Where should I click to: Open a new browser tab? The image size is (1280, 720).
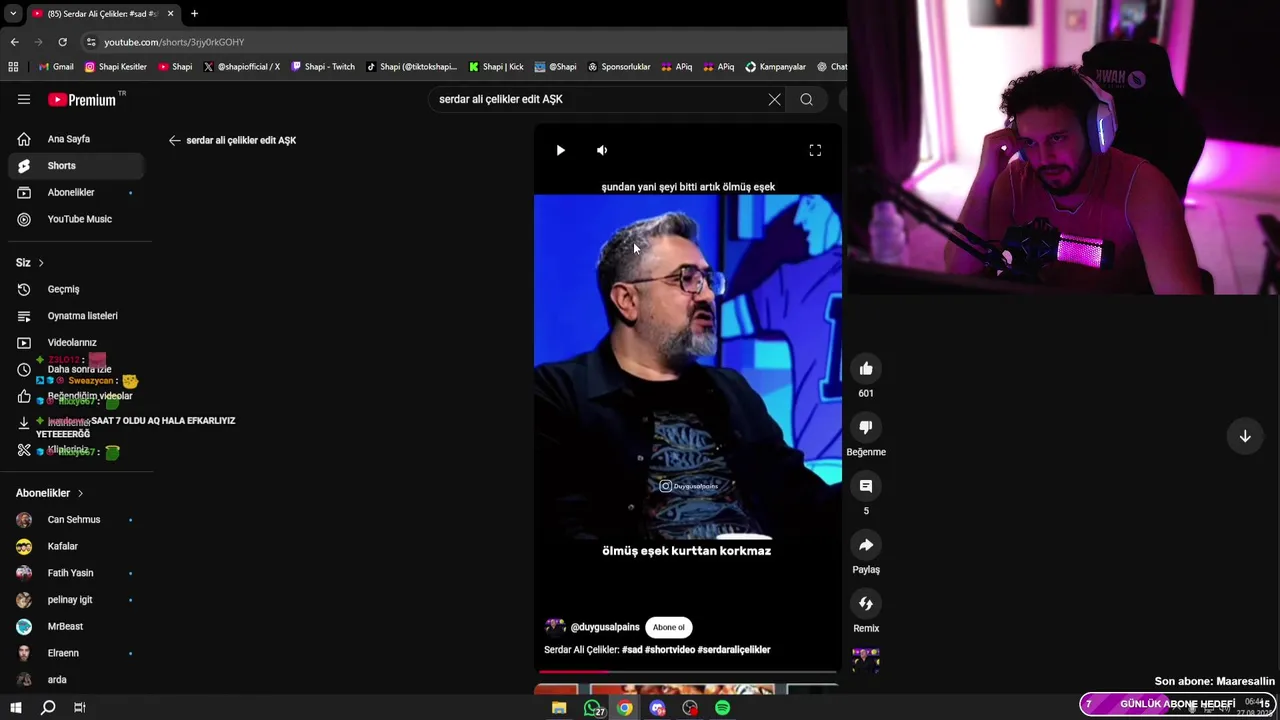194,14
